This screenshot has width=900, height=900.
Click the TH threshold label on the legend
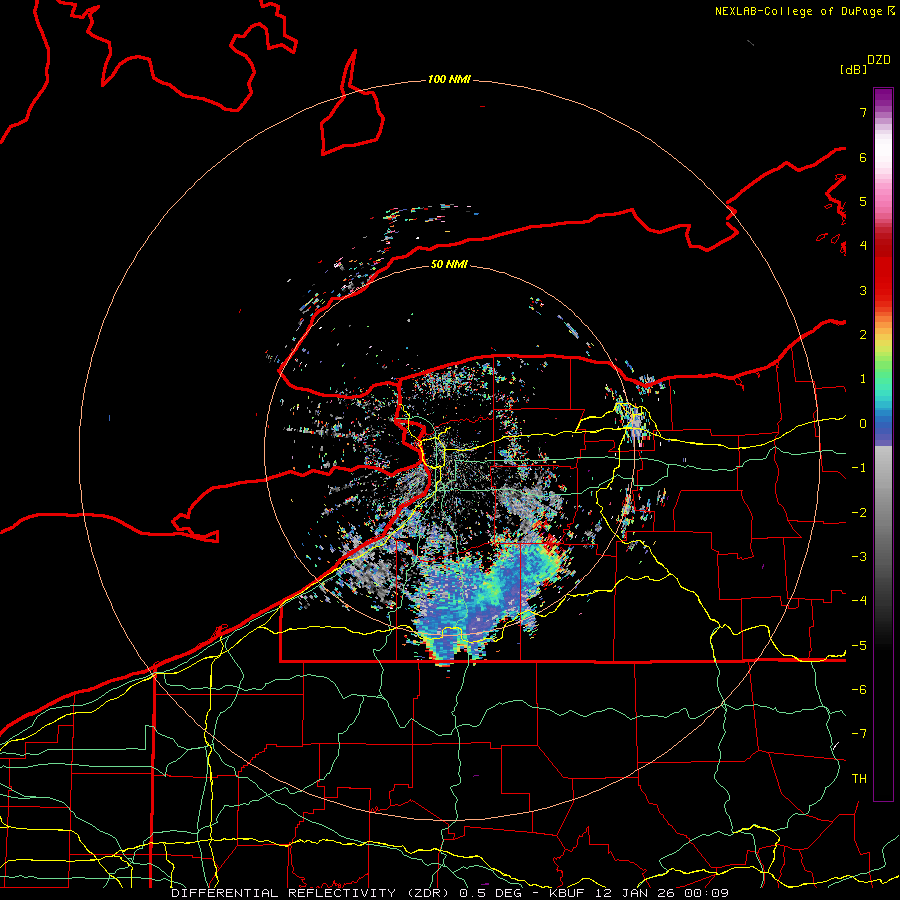859,779
